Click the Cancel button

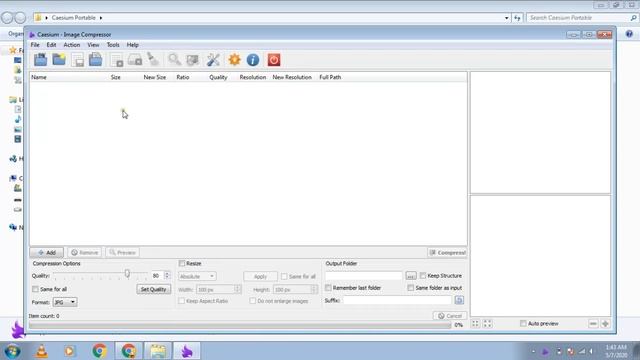(x=450, y=316)
